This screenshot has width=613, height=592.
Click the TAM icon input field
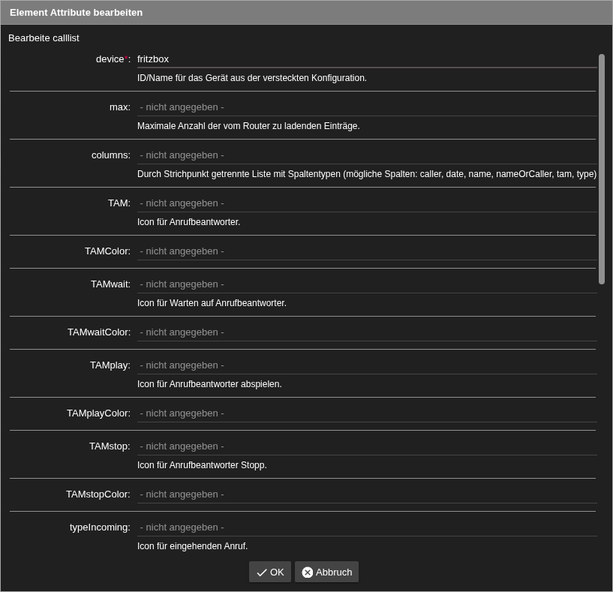click(x=367, y=203)
